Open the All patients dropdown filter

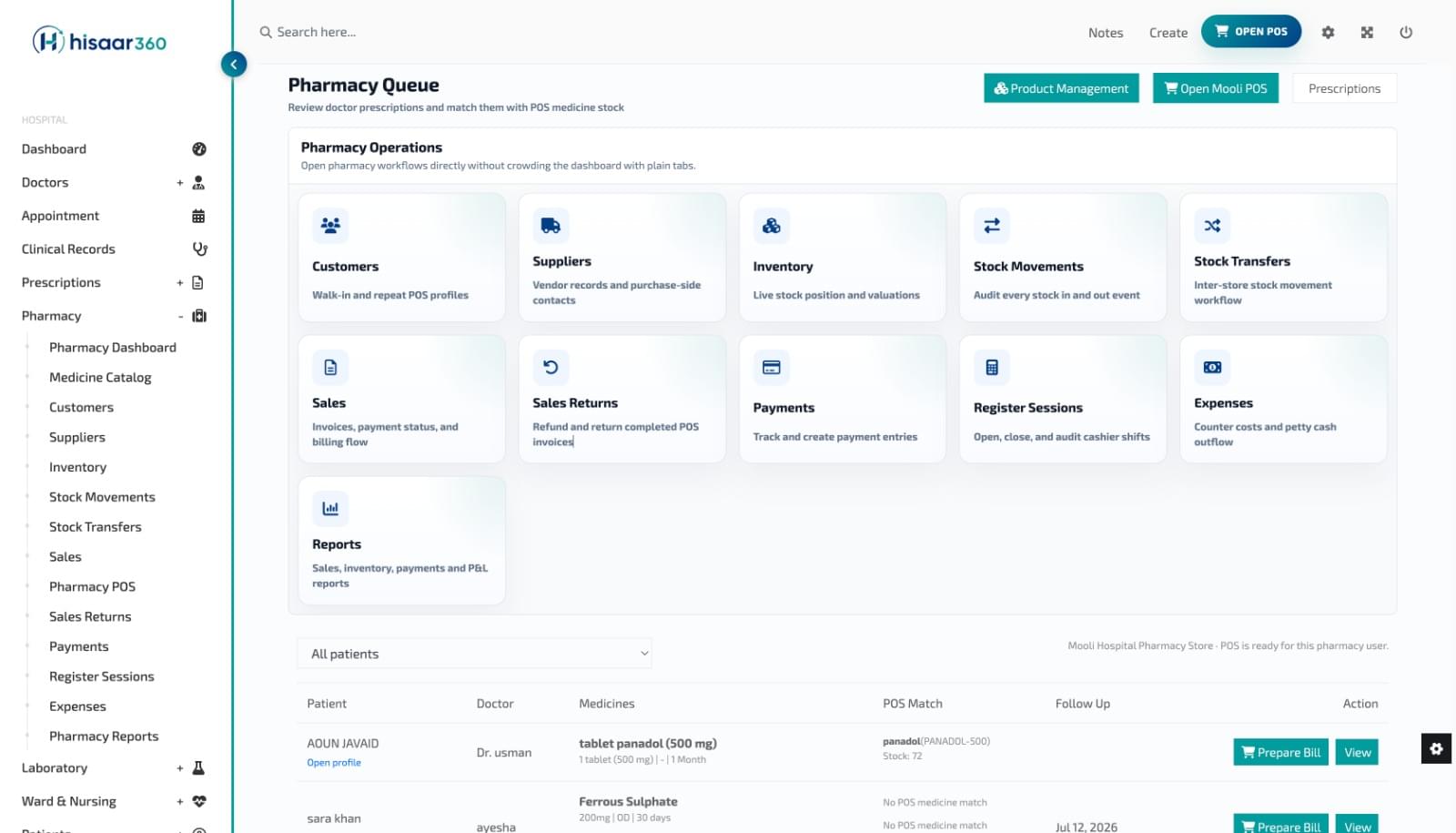click(x=474, y=654)
